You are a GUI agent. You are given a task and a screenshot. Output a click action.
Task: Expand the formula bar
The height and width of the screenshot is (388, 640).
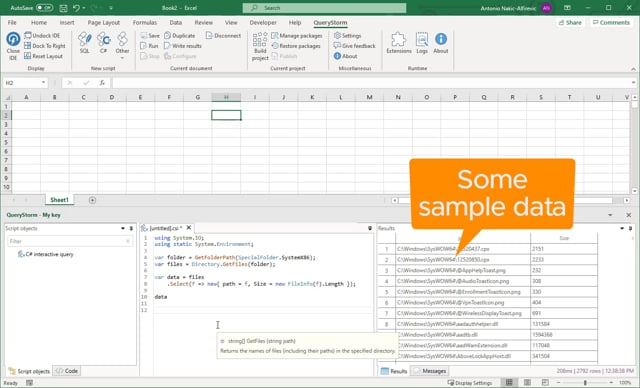click(633, 82)
